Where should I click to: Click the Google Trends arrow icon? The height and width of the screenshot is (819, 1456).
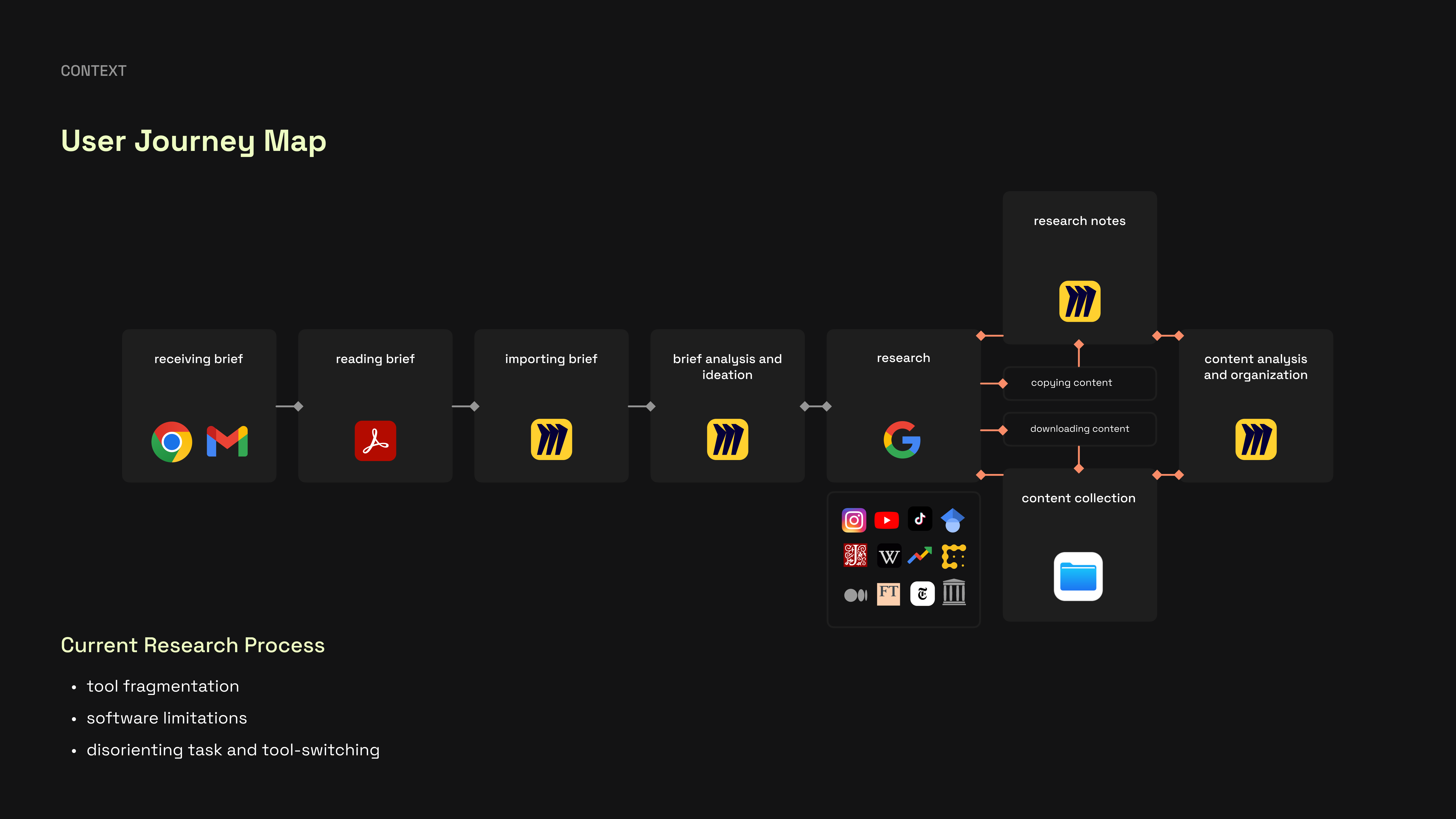point(920,556)
